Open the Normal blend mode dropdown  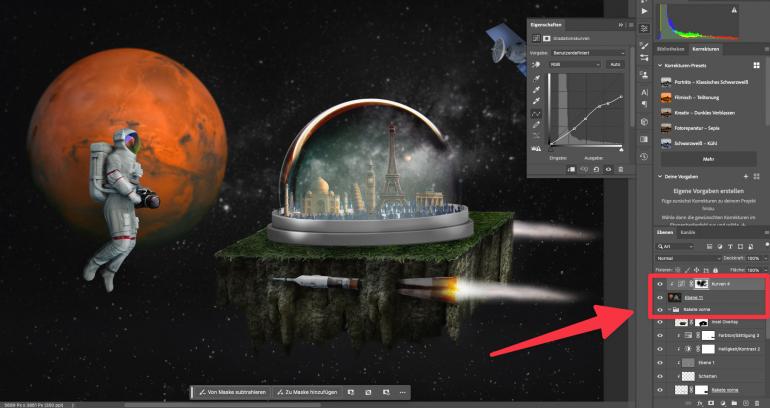(x=688, y=258)
